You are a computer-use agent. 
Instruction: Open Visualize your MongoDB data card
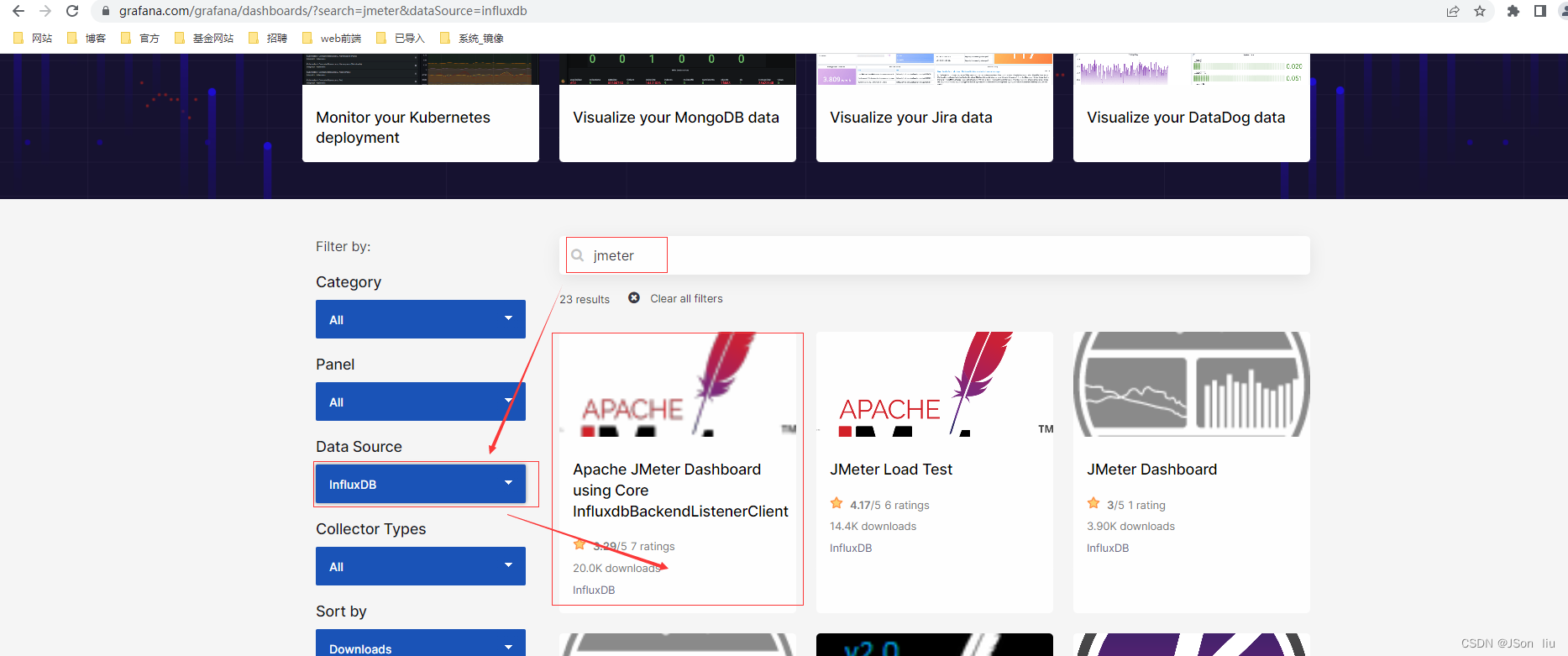tap(678, 108)
